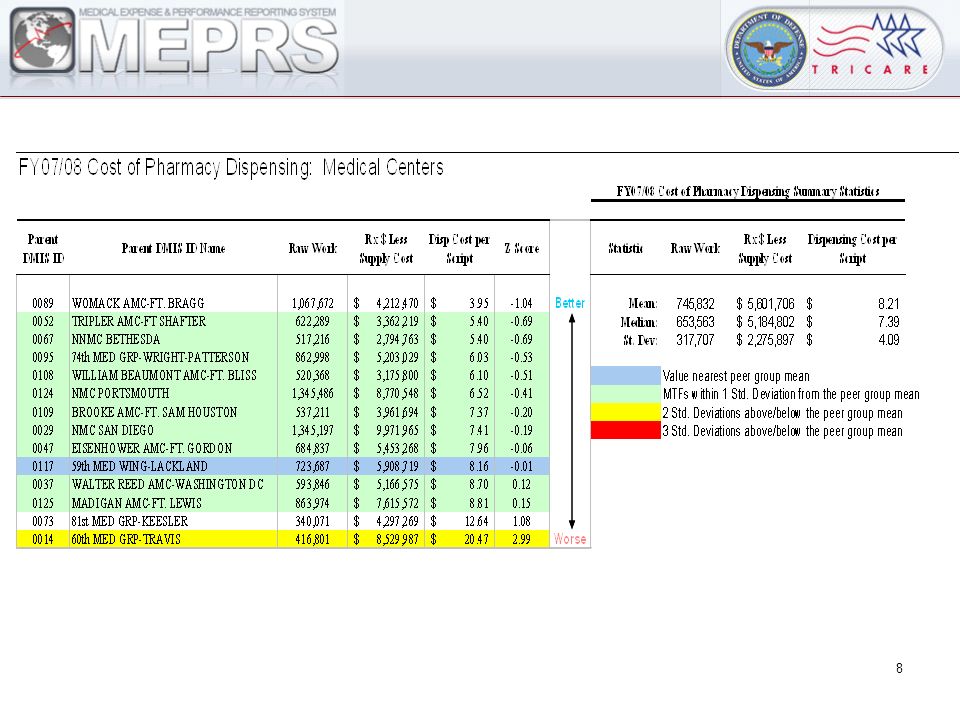Click the 'Statistic' header in summary table
This screenshot has height=720, width=960.
coord(625,248)
